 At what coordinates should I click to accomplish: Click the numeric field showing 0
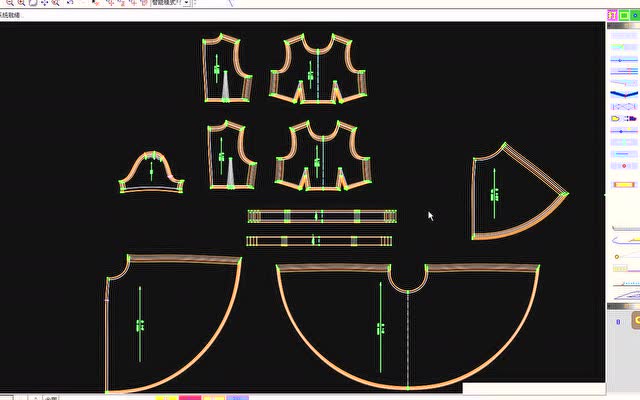click(x=617, y=322)
